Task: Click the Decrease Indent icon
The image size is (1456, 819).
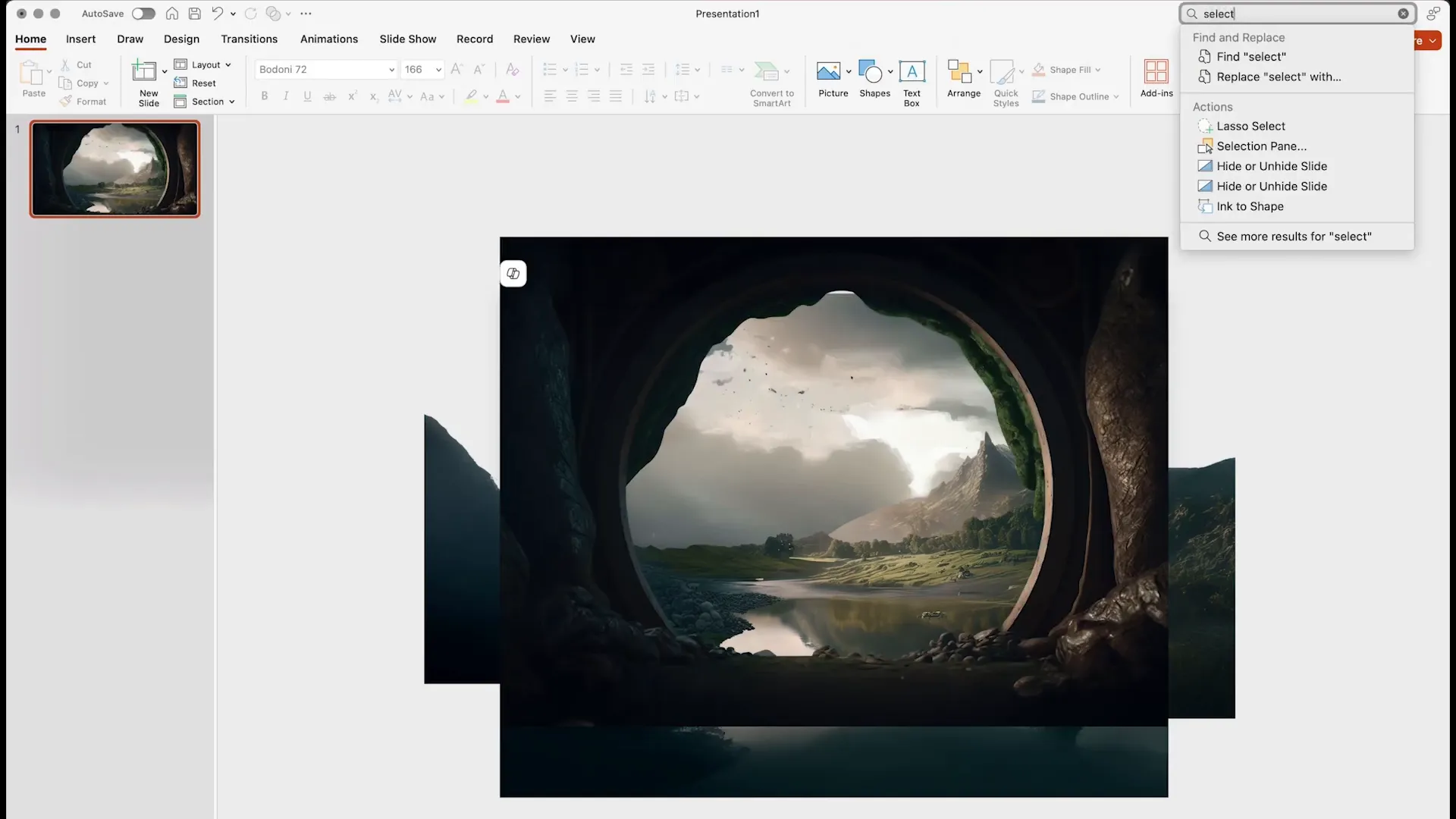Action: coord(626,70)
